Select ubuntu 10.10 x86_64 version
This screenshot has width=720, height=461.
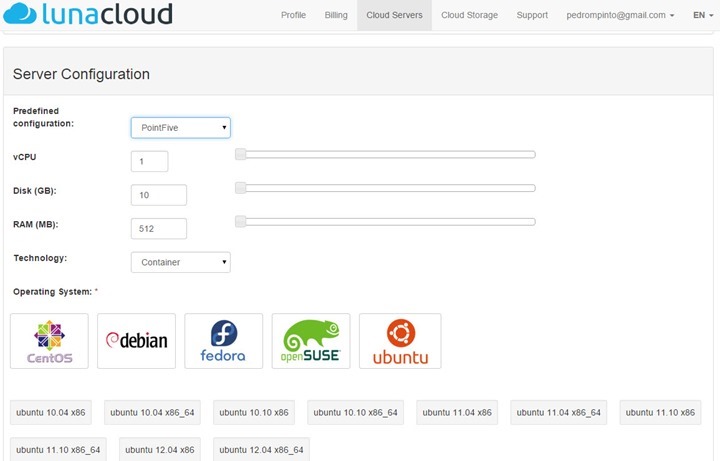point(355,412)
